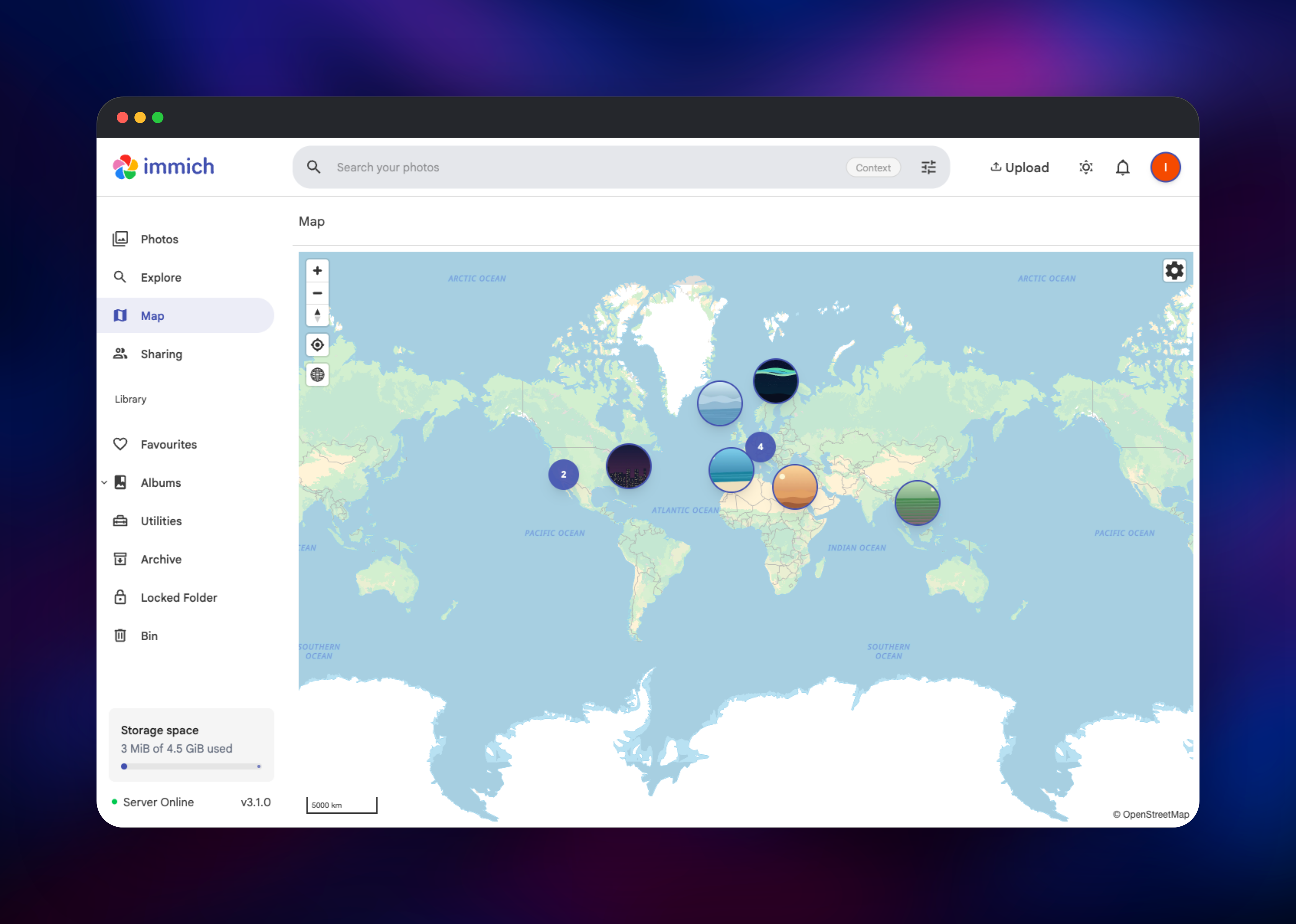Image resolution: width=1296 pixels, height=924 pixels.
Task: Click the storage space usage bar
Action: pyautogui.click(x=191, y=766)
